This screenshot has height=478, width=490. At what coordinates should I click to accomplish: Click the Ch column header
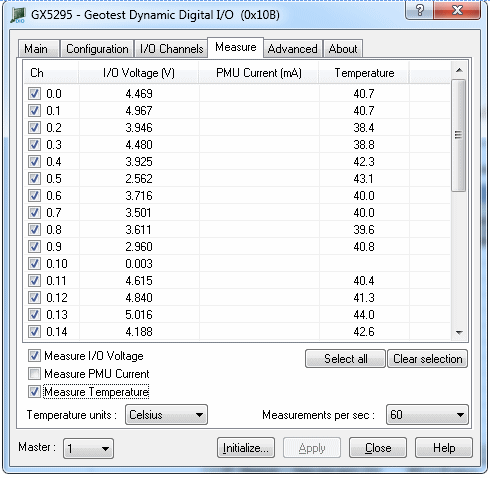coord(51,73)
